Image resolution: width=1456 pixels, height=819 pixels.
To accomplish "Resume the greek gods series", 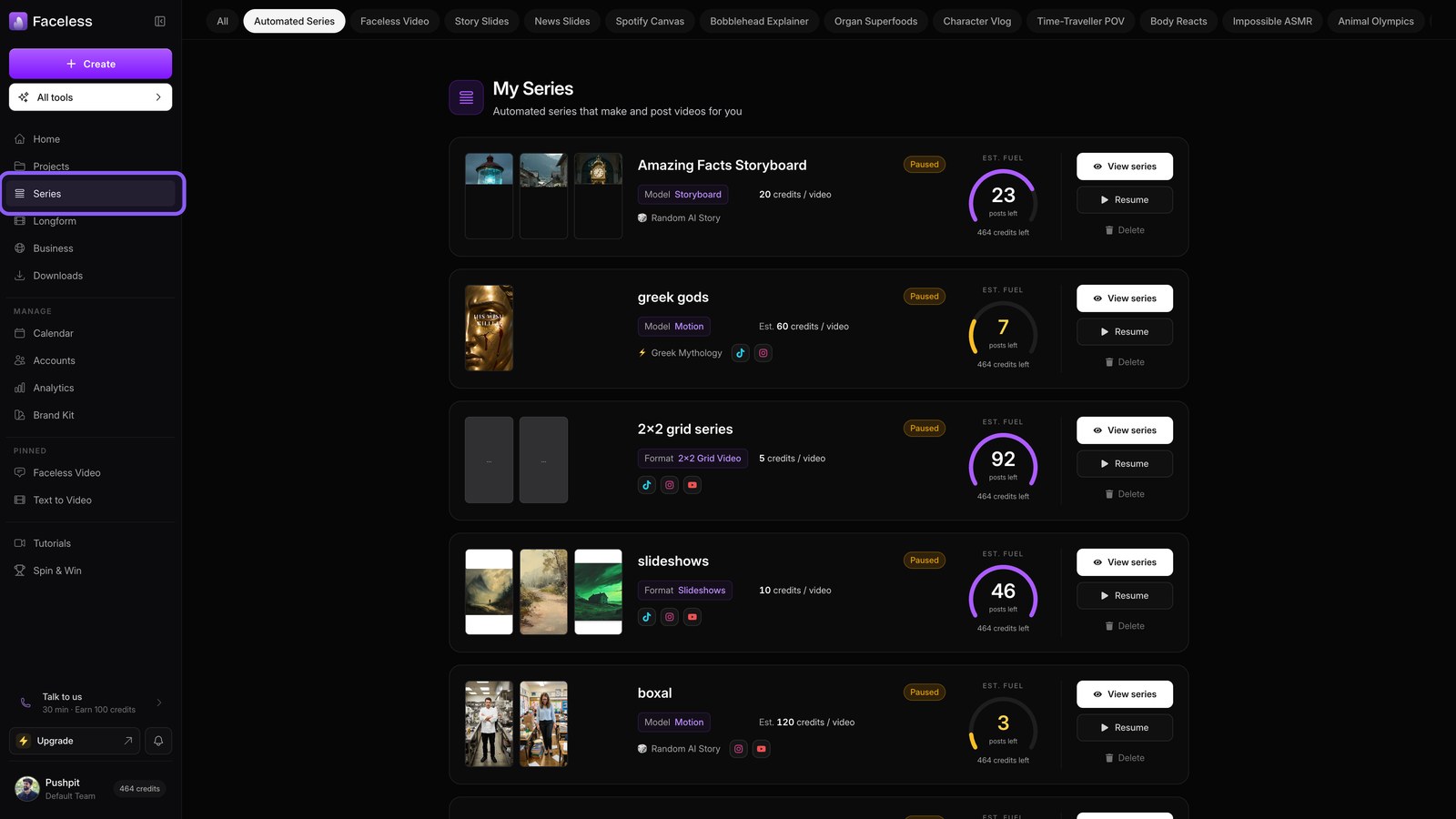I will coord(1125,332).
